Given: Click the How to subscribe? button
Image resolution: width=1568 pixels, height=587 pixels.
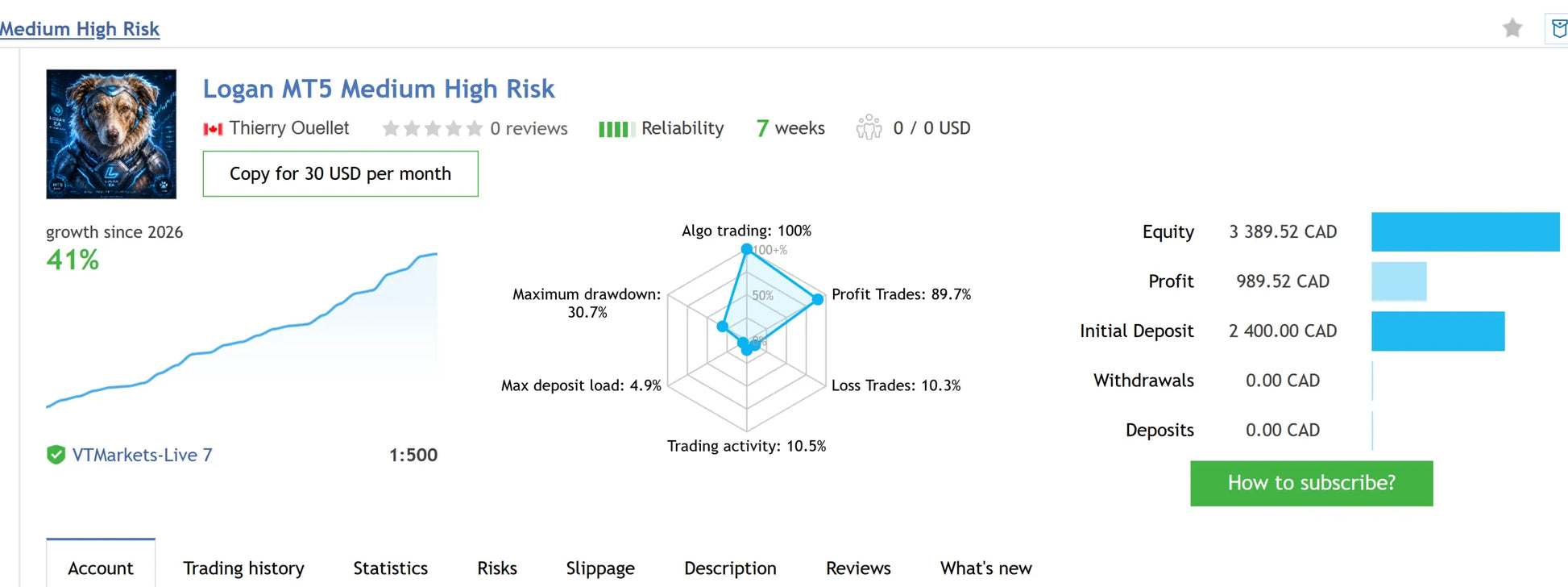Looking at the screenshot, I should (x=1311, y=483).
